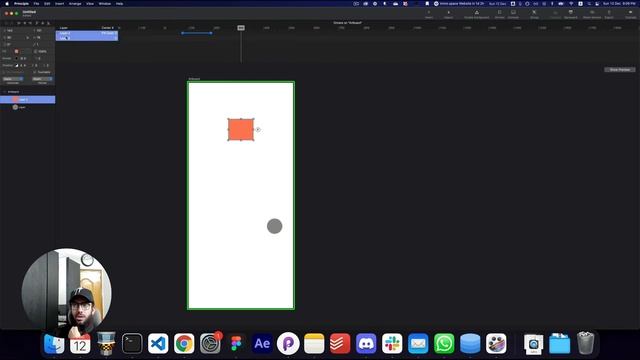
Task: Open Slack from the dock
Action: pyautogui.click(x=392, y=344)
